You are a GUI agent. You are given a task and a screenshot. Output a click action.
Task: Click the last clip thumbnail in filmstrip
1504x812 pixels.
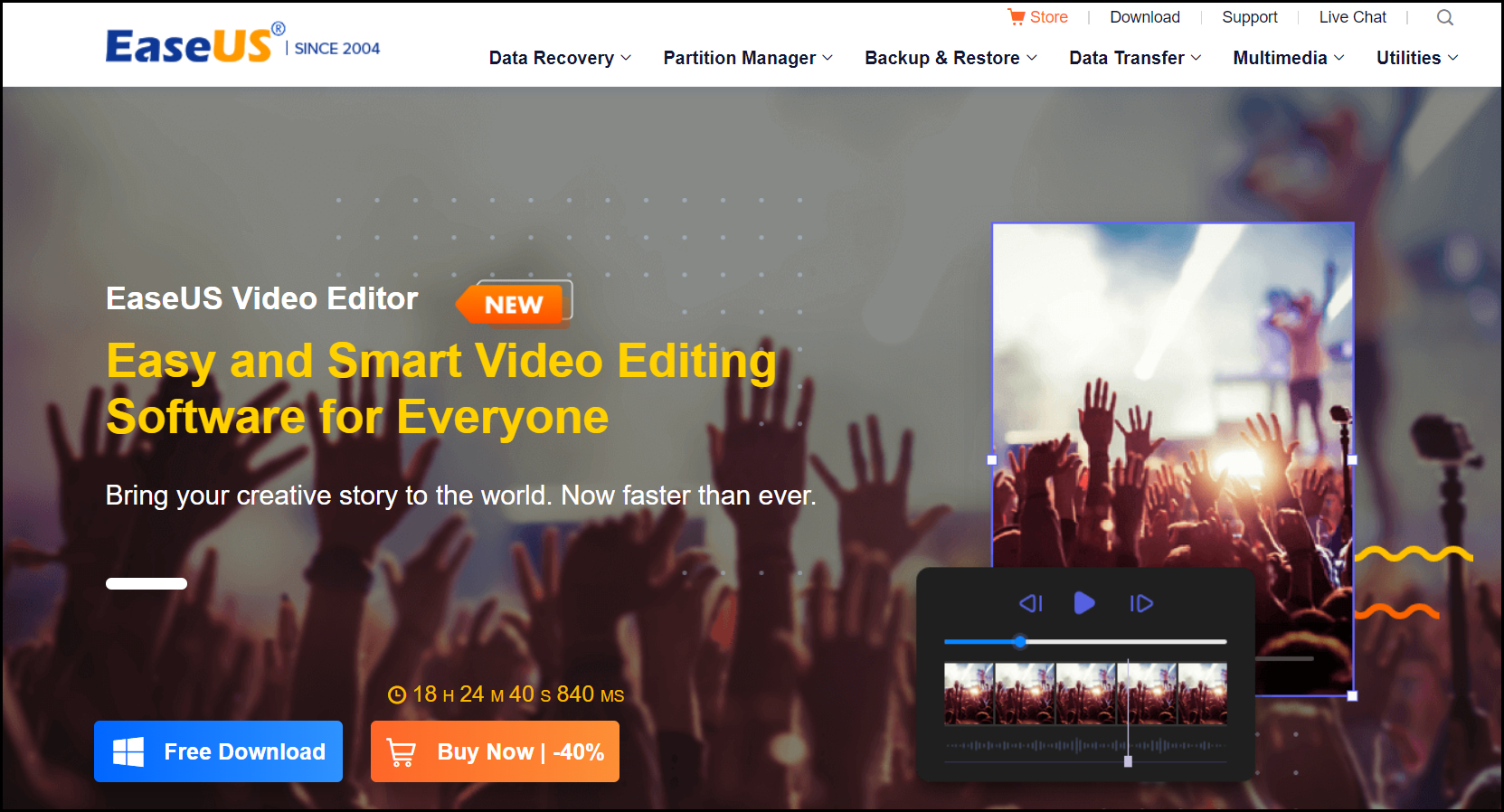point(1202,694)
